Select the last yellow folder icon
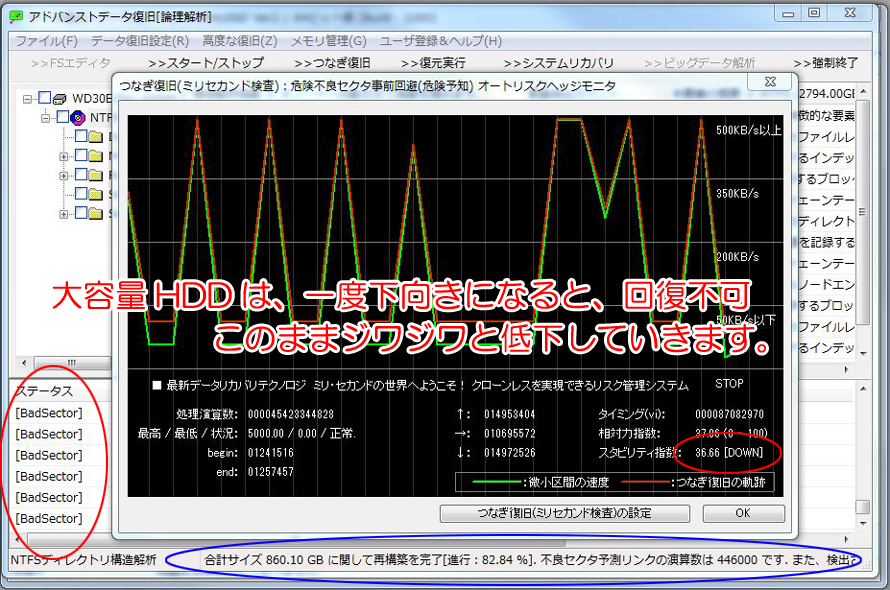The height and width of the screenshot is (590, 890). 96,214
